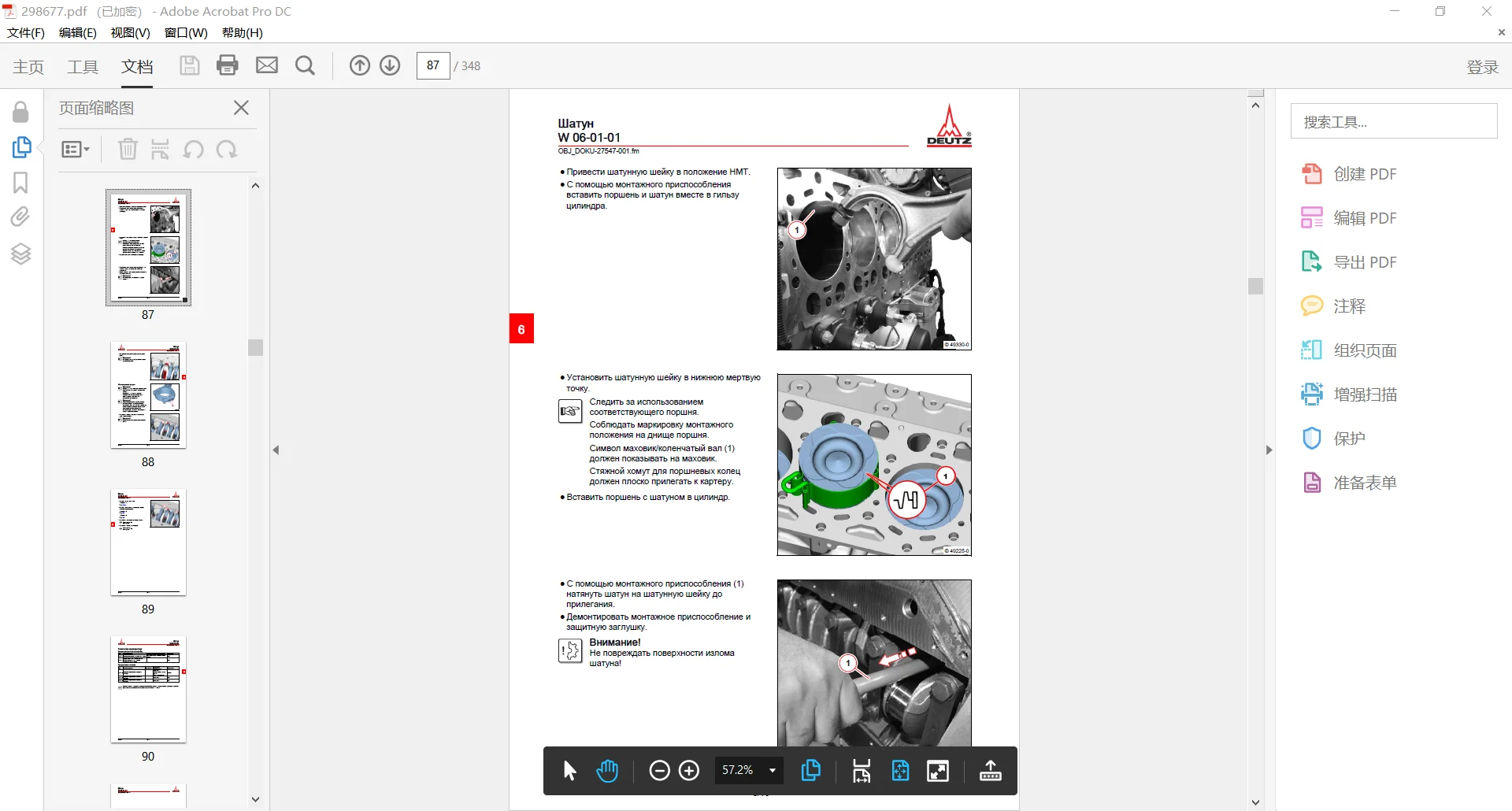This screenshot has width=1512, height=811.
Task: Select page 89 thumbnail
Action: [148, 543]
